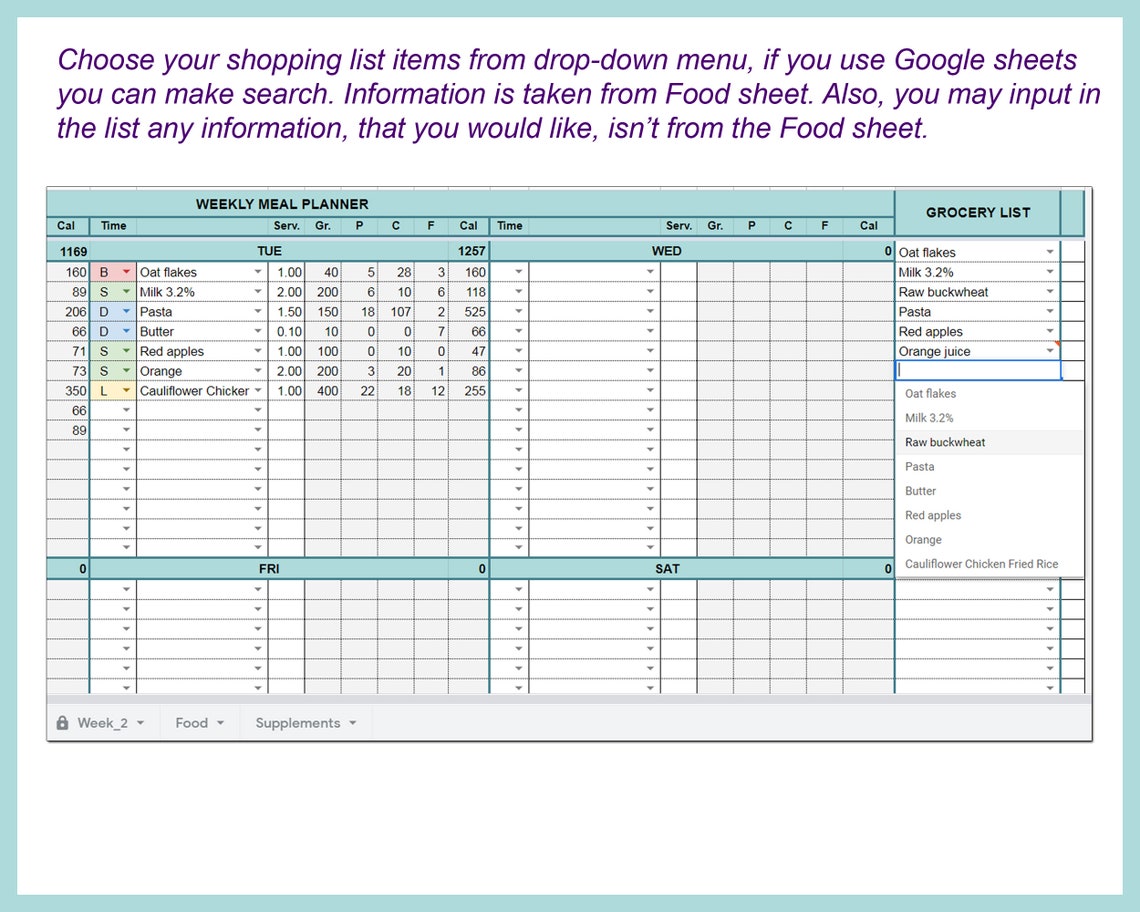Viewport: 1140px width, 912px height.
Task: Click the WEEKLY MEAL PLANNER header
Action: [x=282, y=204]
